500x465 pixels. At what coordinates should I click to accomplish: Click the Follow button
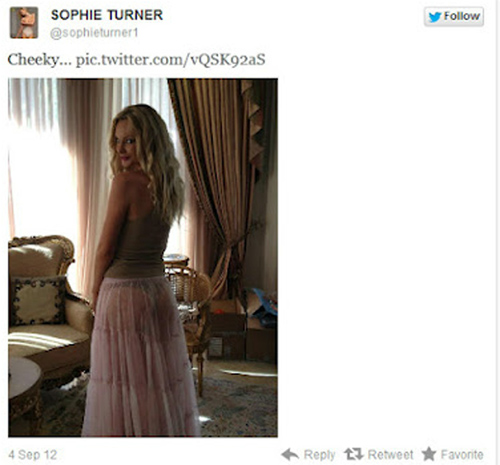pyautogui.click(x=454, y=16)
